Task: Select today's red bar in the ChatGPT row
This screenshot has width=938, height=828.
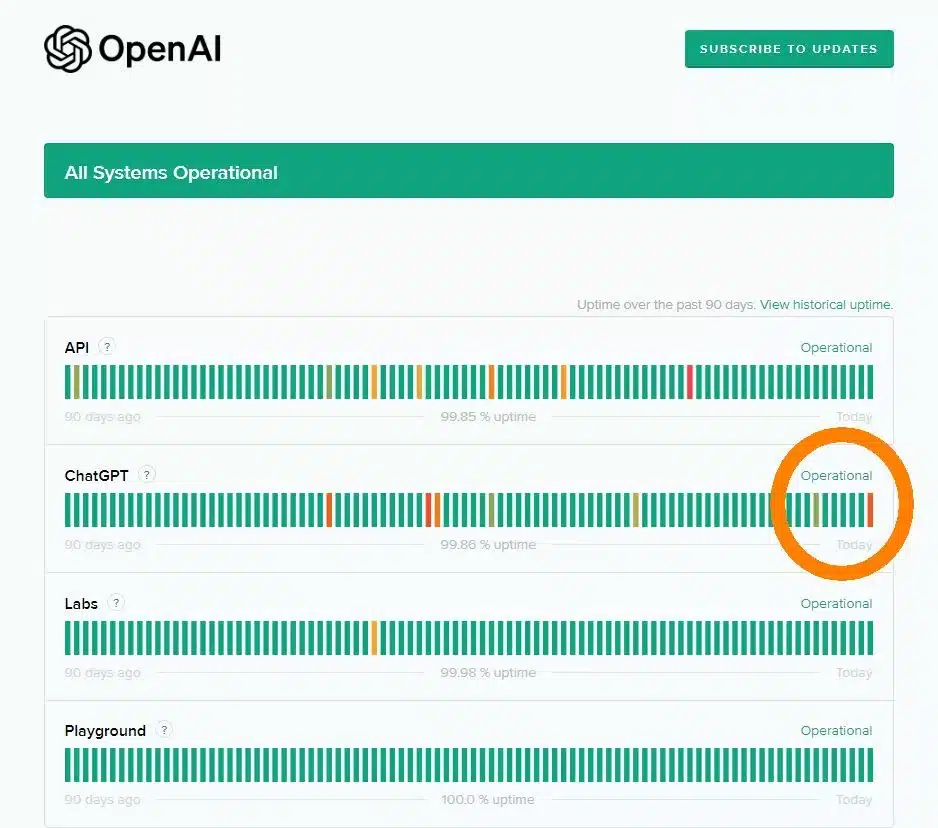Action: click(870, 510)
